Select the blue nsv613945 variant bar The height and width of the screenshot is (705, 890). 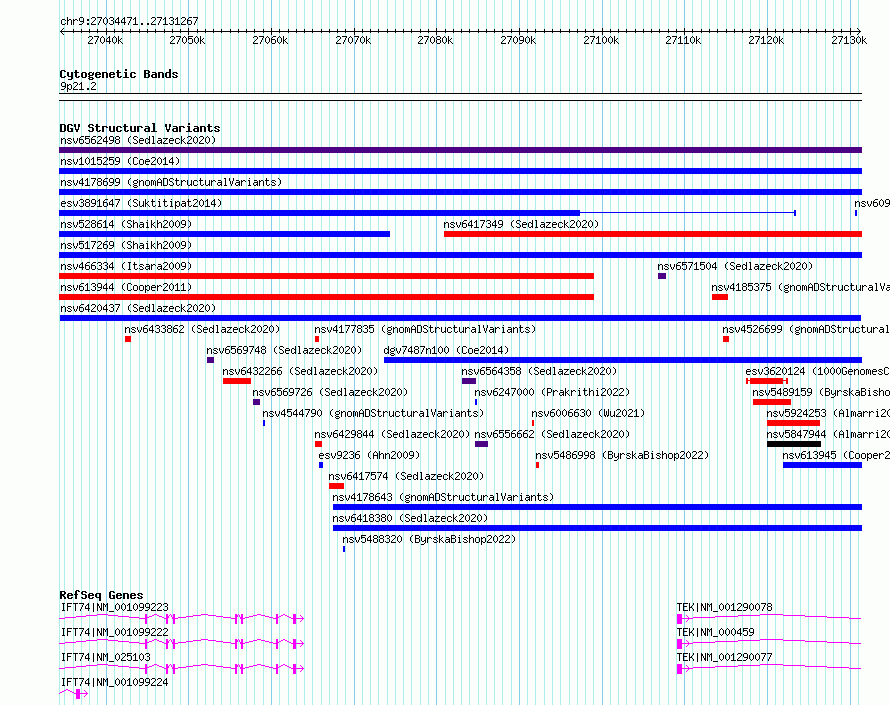click(x=822, y=465)
